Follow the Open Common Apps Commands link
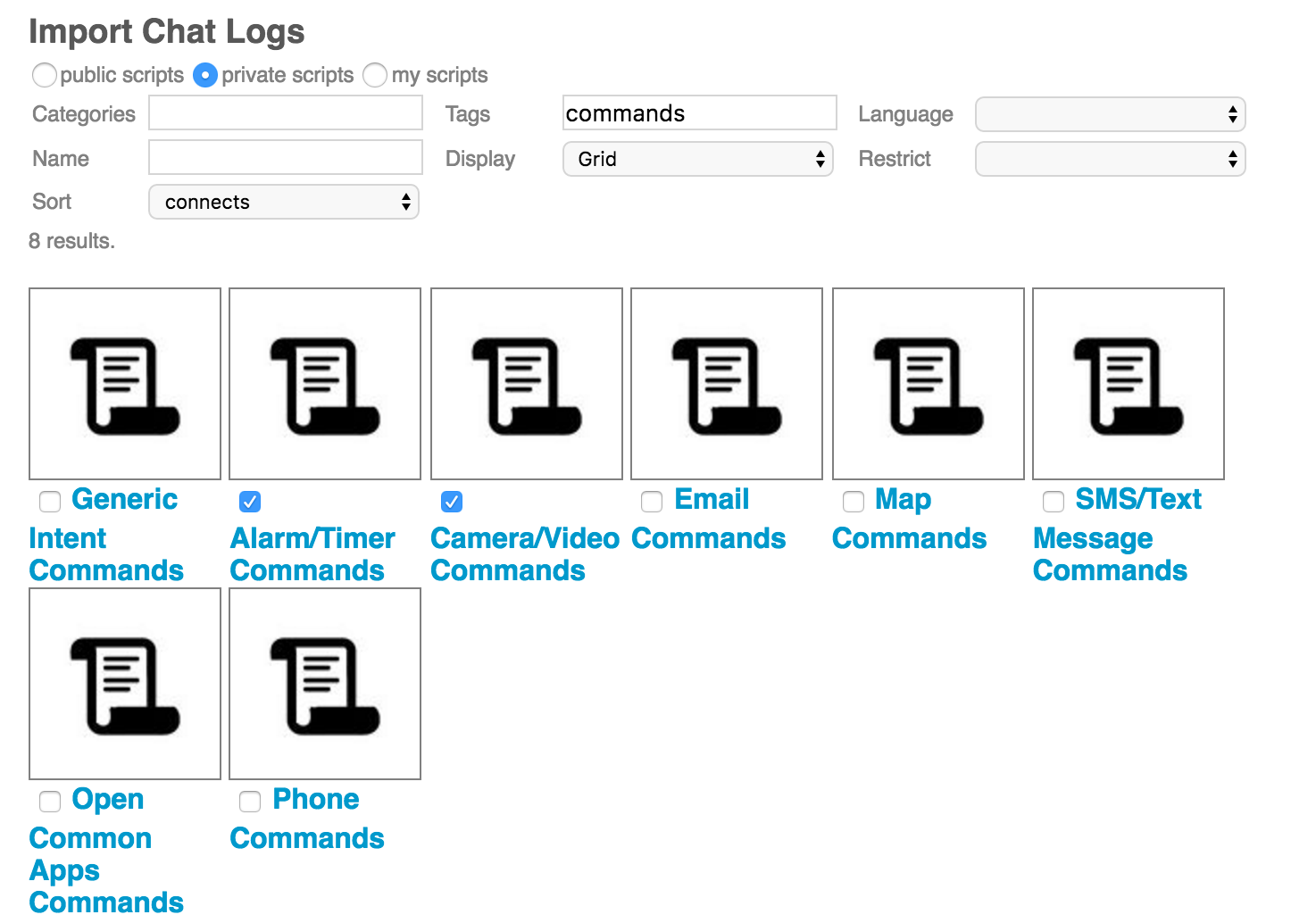The image size is (1316, 923). point(106,851)
